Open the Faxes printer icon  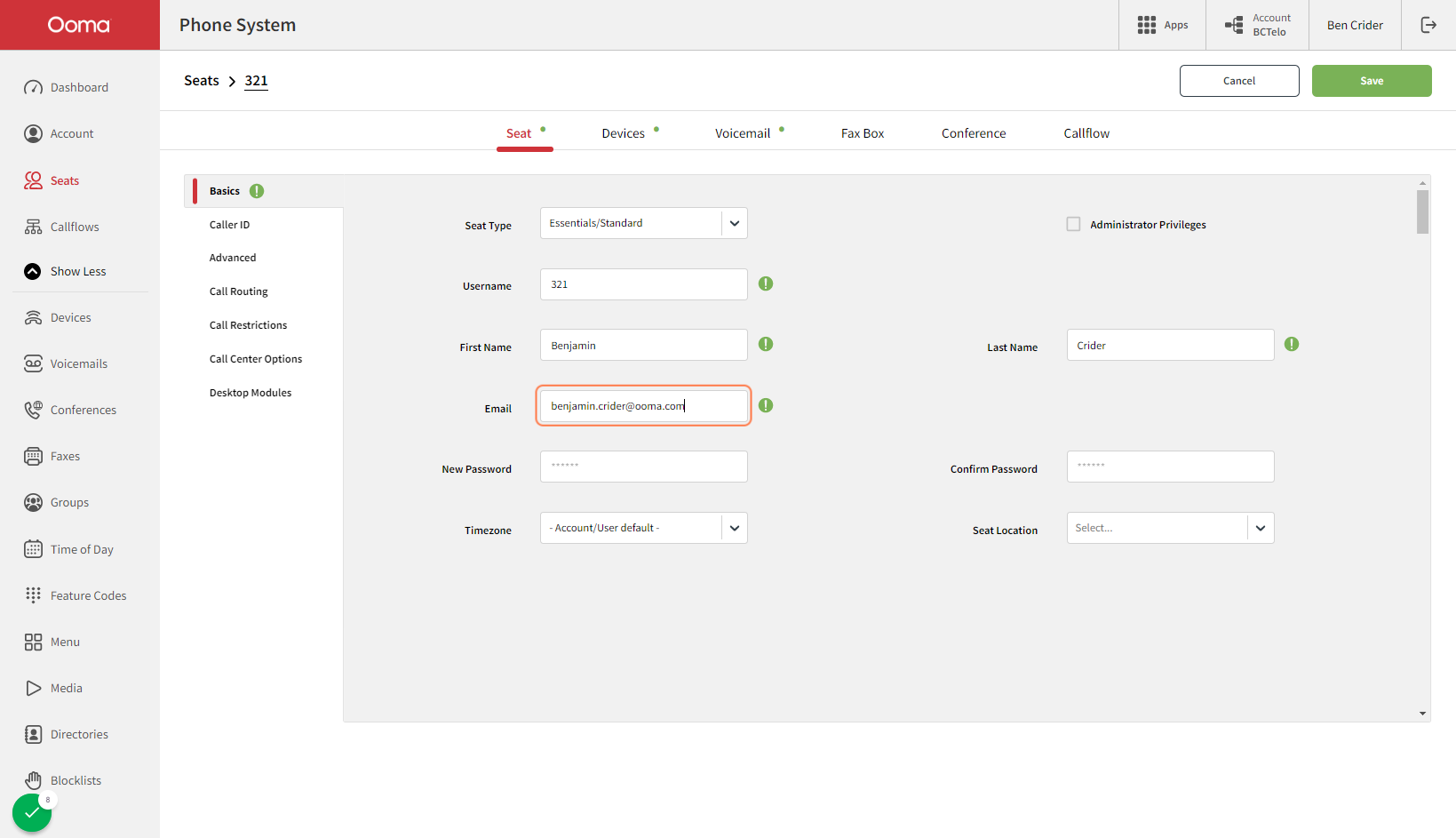pyautogui.click(x=33, y=456)
